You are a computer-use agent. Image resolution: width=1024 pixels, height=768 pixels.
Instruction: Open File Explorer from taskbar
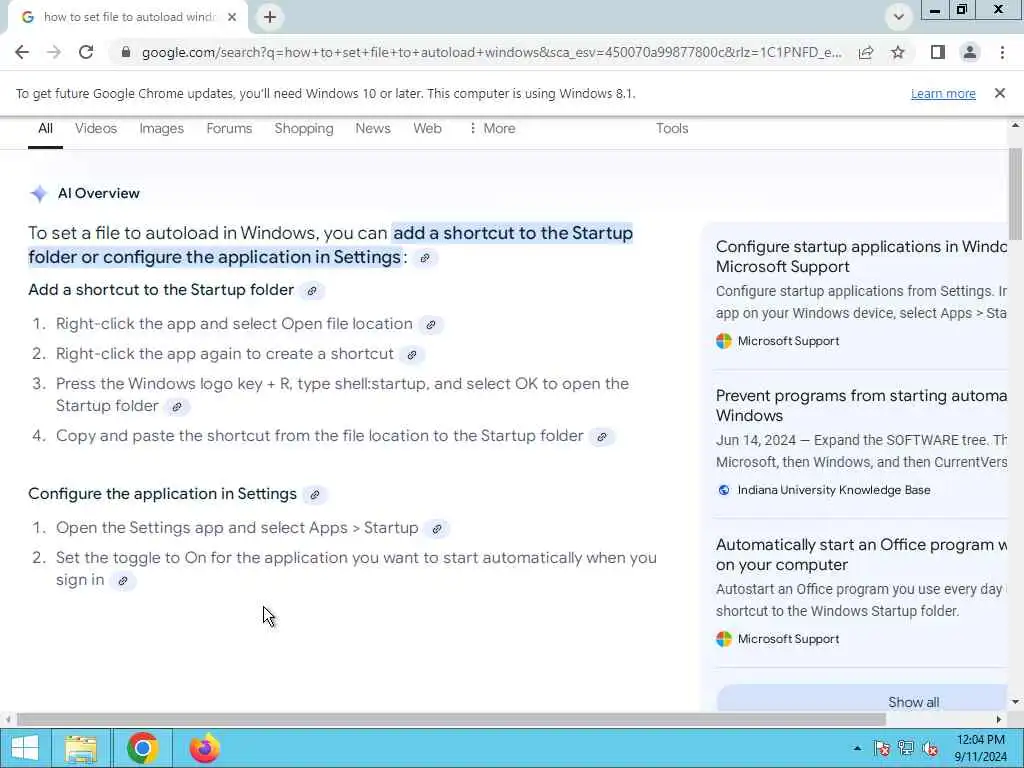coord(81,748)
